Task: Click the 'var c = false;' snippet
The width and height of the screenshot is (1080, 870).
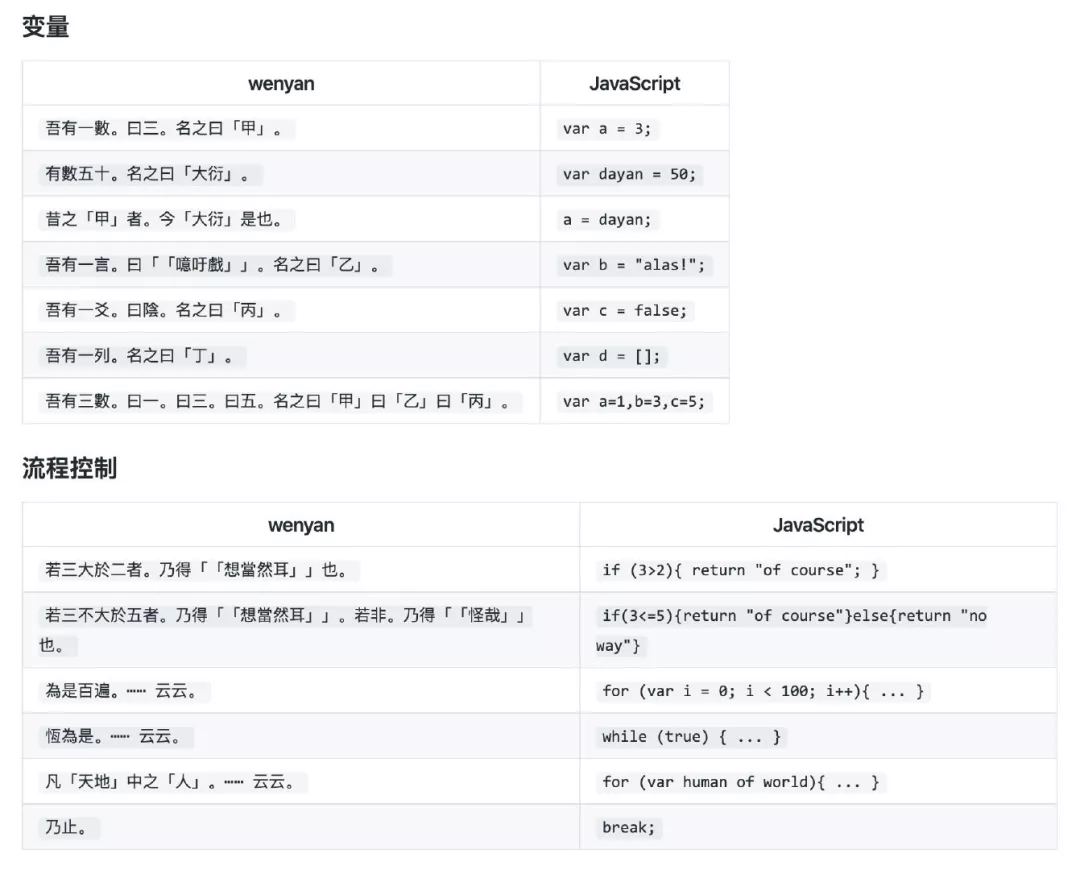Action: tap(625, 311)
